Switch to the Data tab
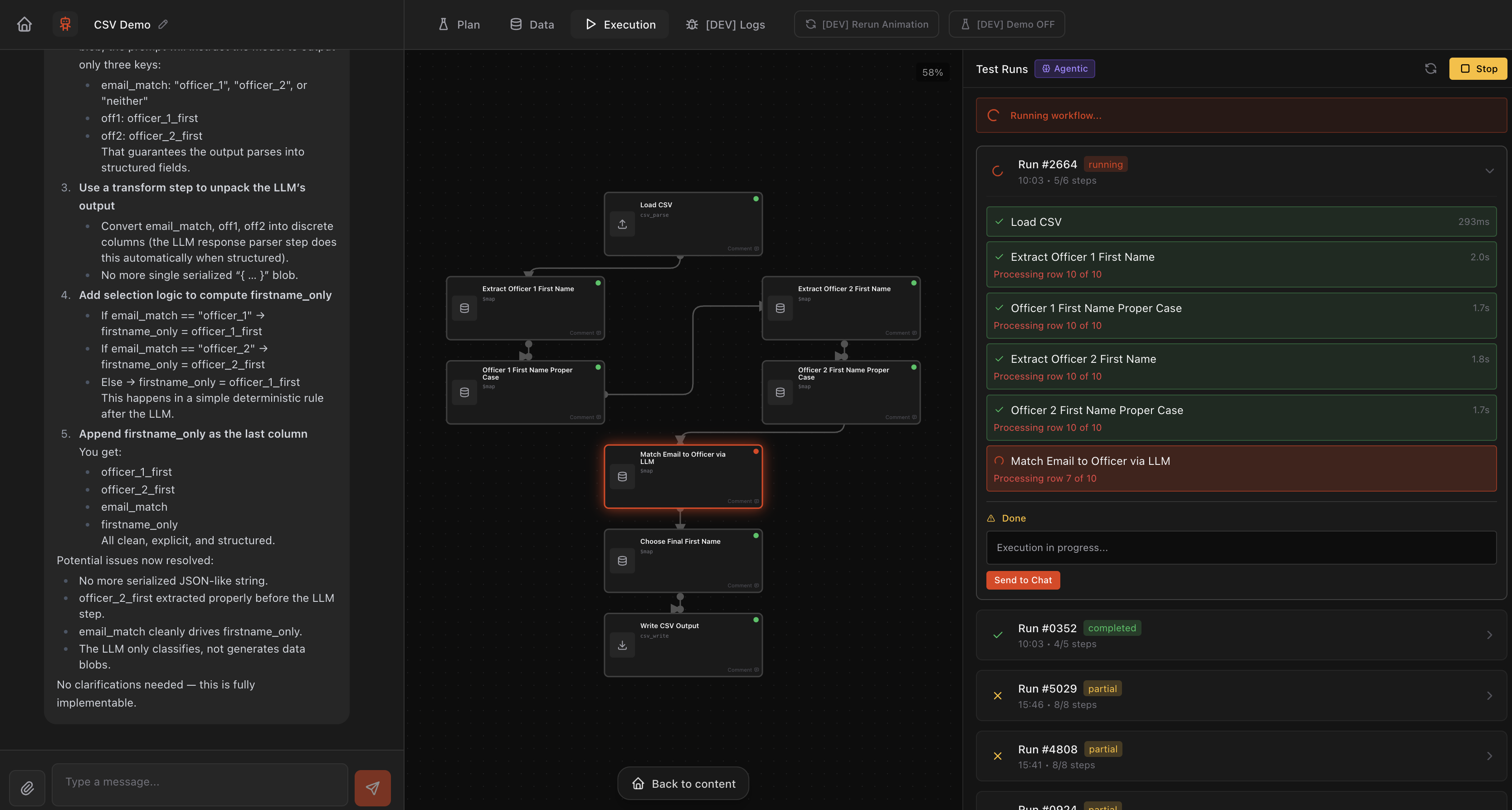 (x=531, y=24)
